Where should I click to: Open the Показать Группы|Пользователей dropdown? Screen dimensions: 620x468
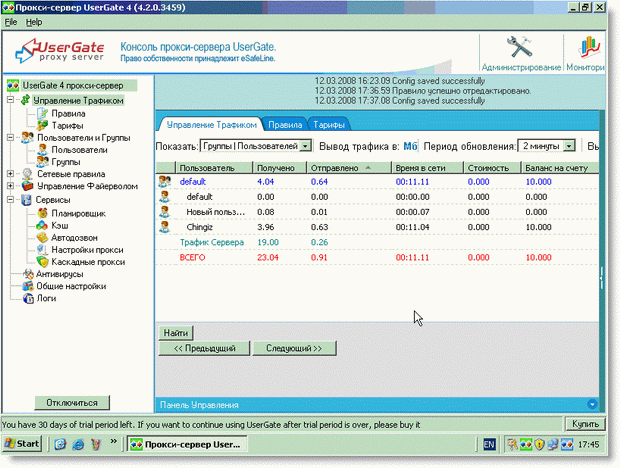click(305, 146)
